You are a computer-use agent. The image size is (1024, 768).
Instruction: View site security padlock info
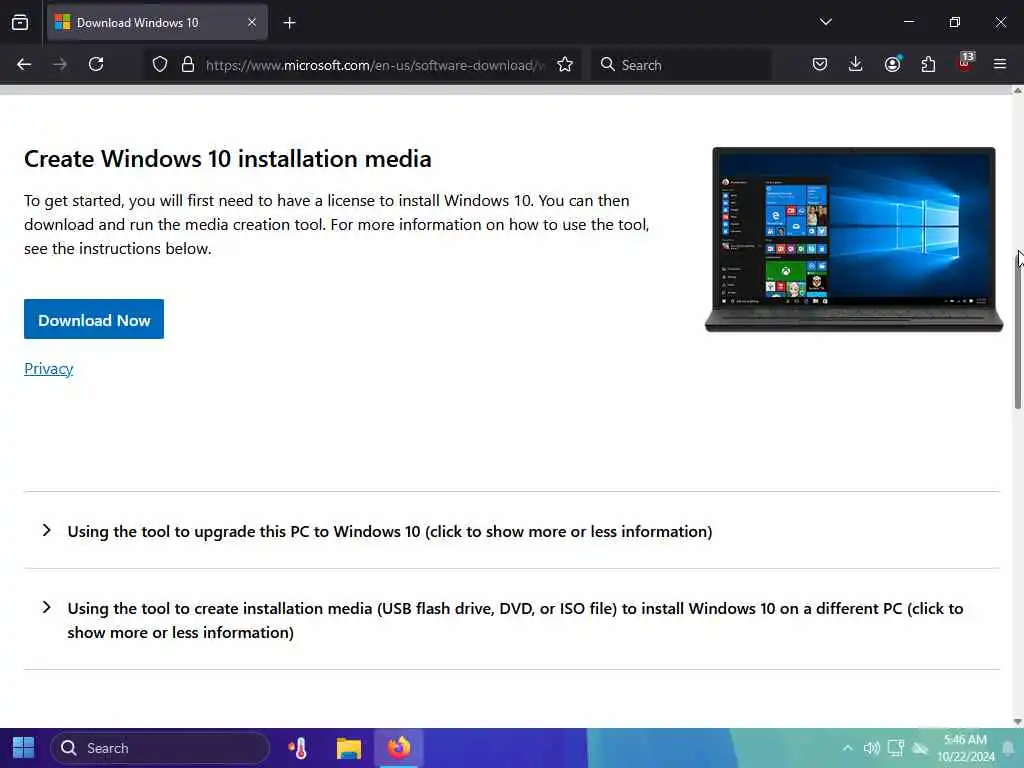tap(188, 64)
